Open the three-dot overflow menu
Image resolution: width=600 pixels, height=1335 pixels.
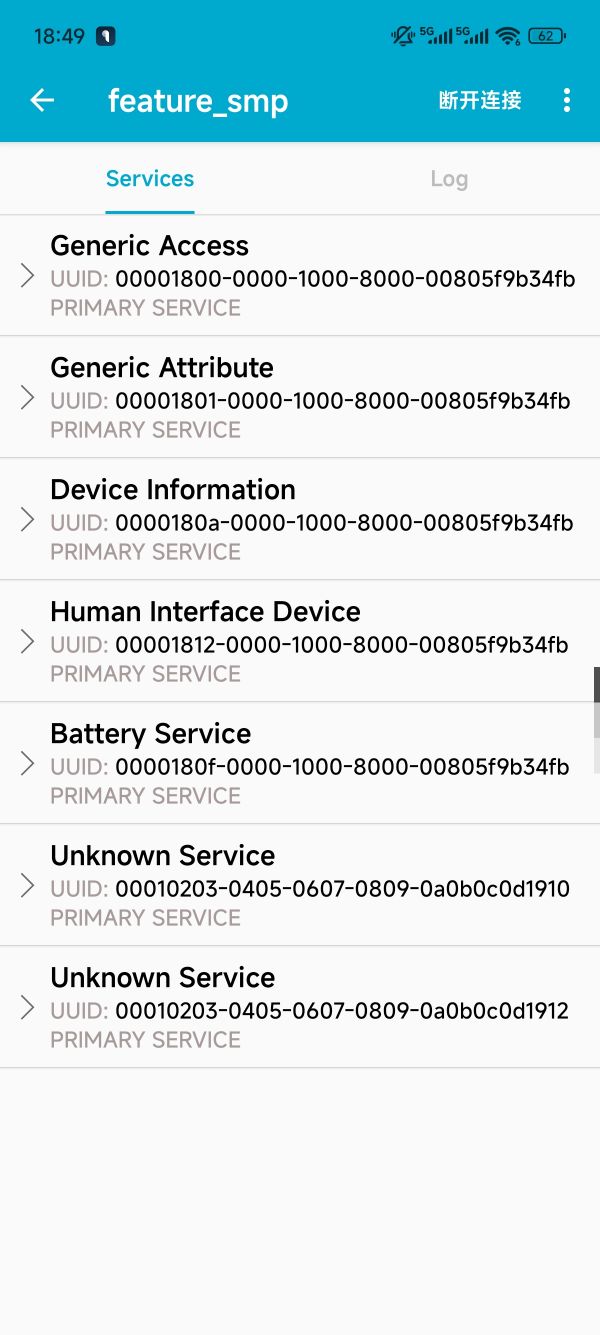tap(567, 100)
